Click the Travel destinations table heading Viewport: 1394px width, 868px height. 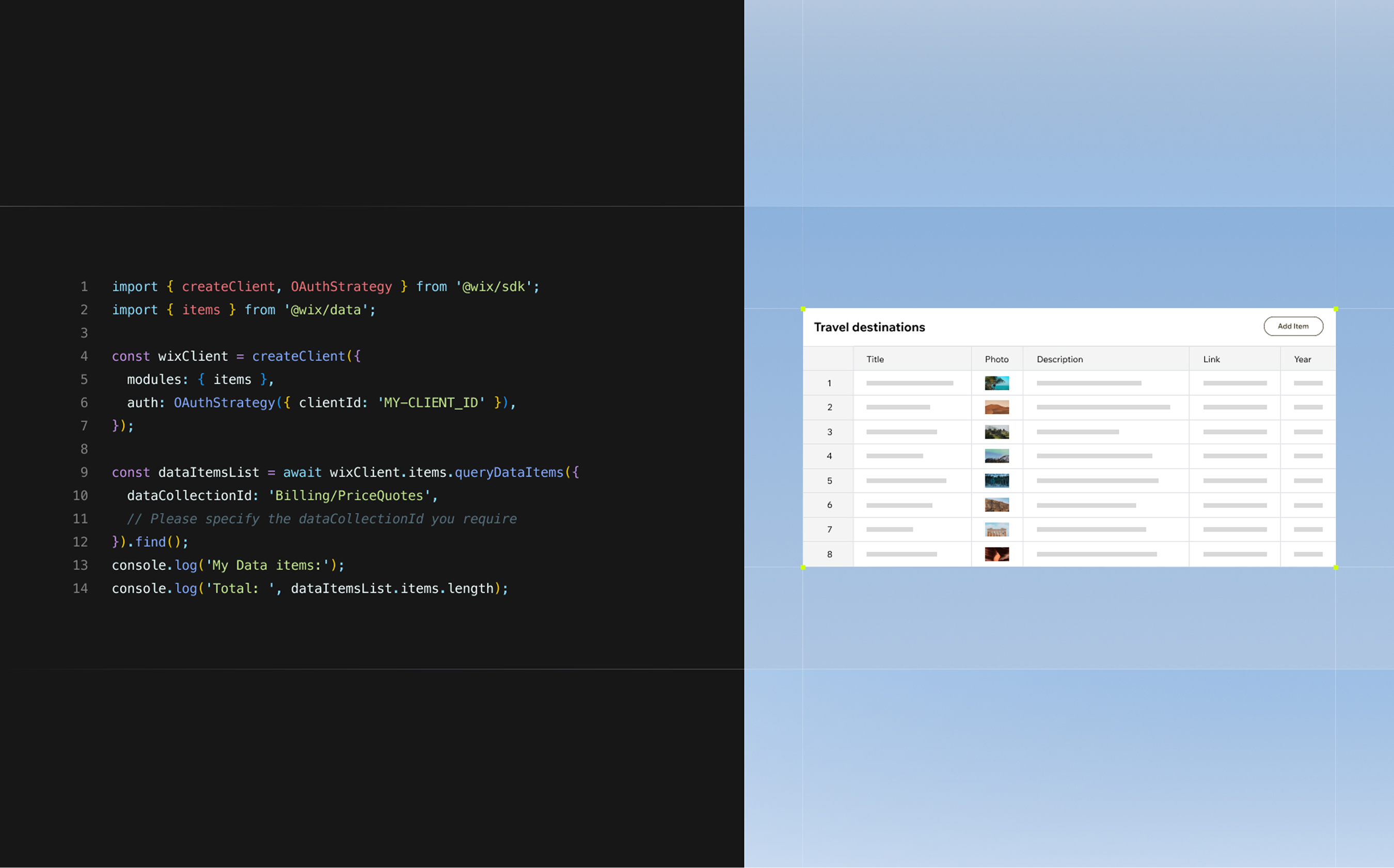(x=869, y=327)
